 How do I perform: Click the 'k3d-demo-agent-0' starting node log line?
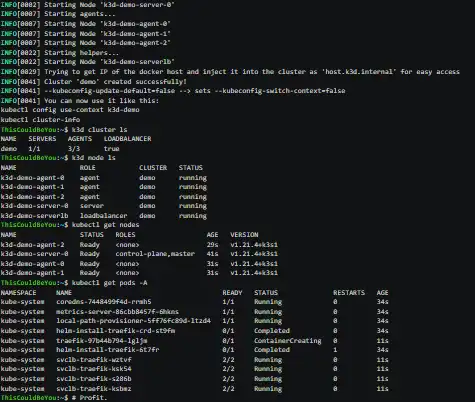(x=85, y=24)
